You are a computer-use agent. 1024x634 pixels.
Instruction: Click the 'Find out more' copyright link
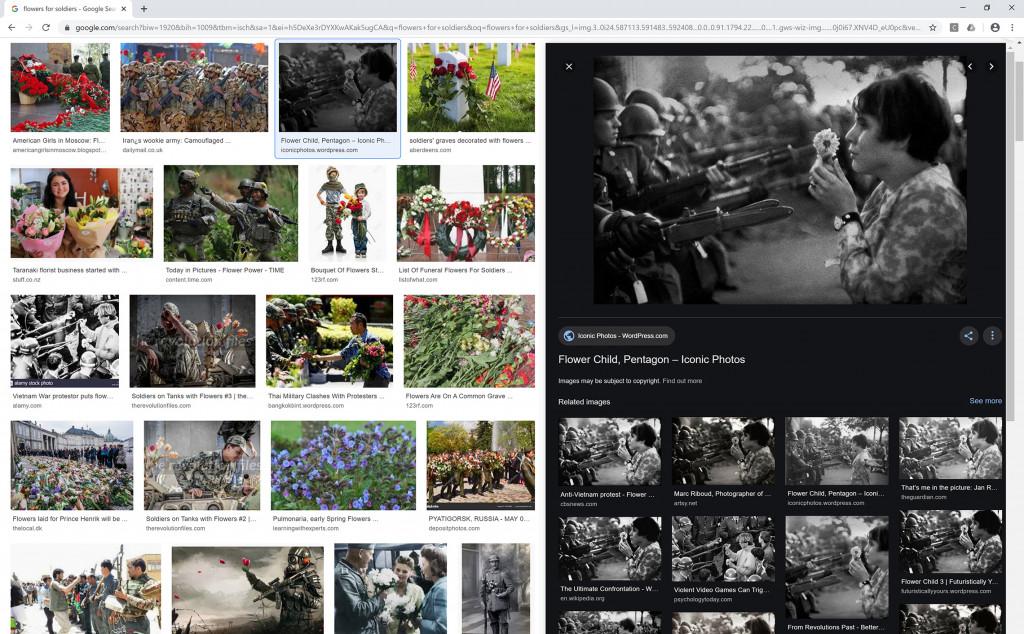[x=682, y=381]
